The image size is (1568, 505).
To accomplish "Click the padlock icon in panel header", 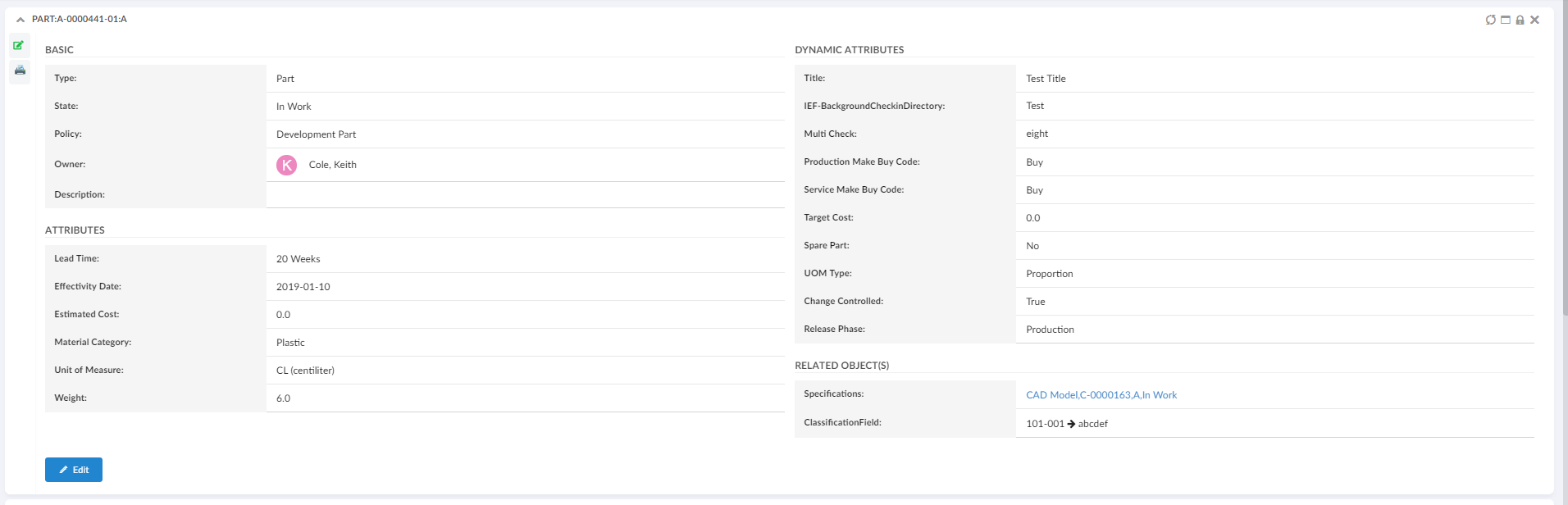I will 1520,20.
